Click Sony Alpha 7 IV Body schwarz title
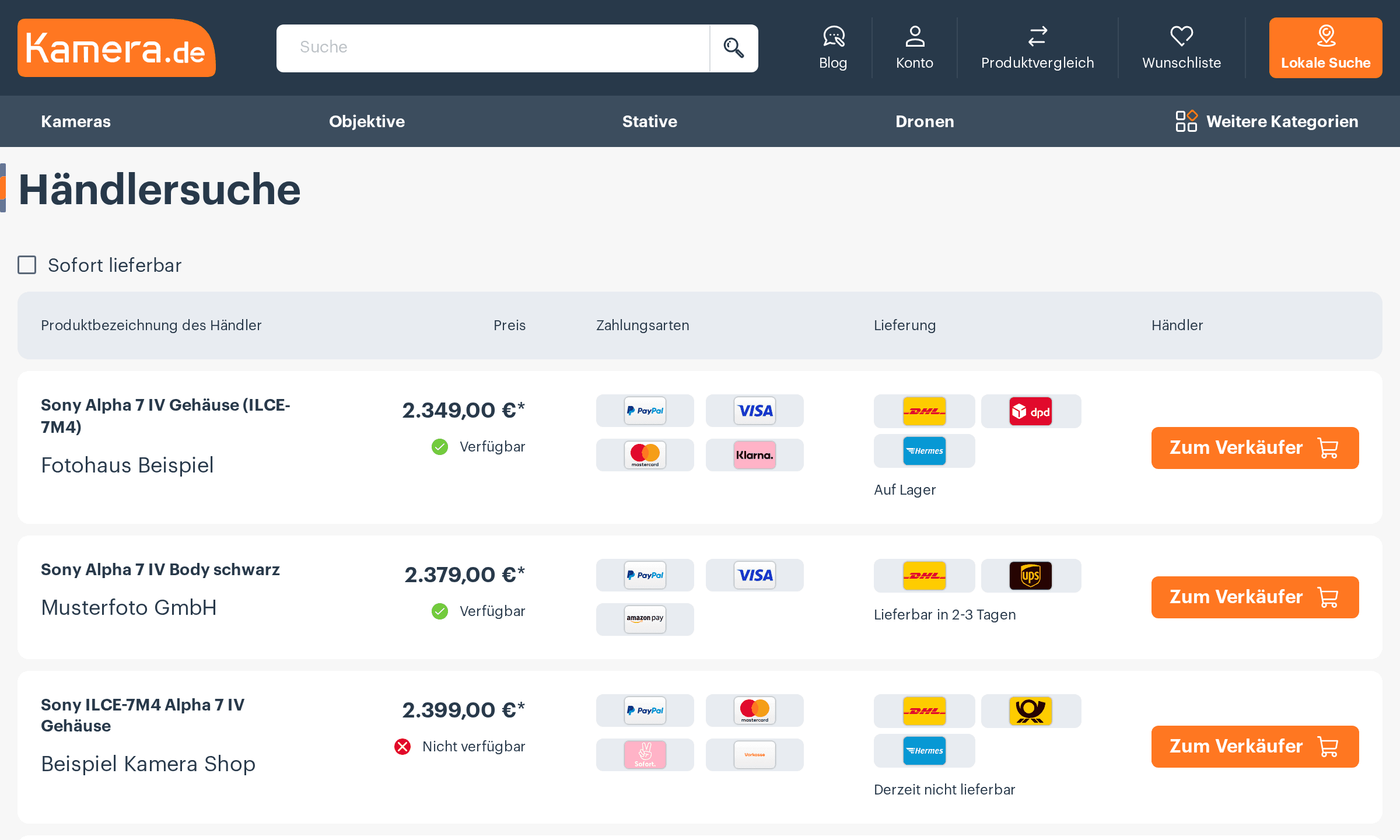 [x=160, y=569]
